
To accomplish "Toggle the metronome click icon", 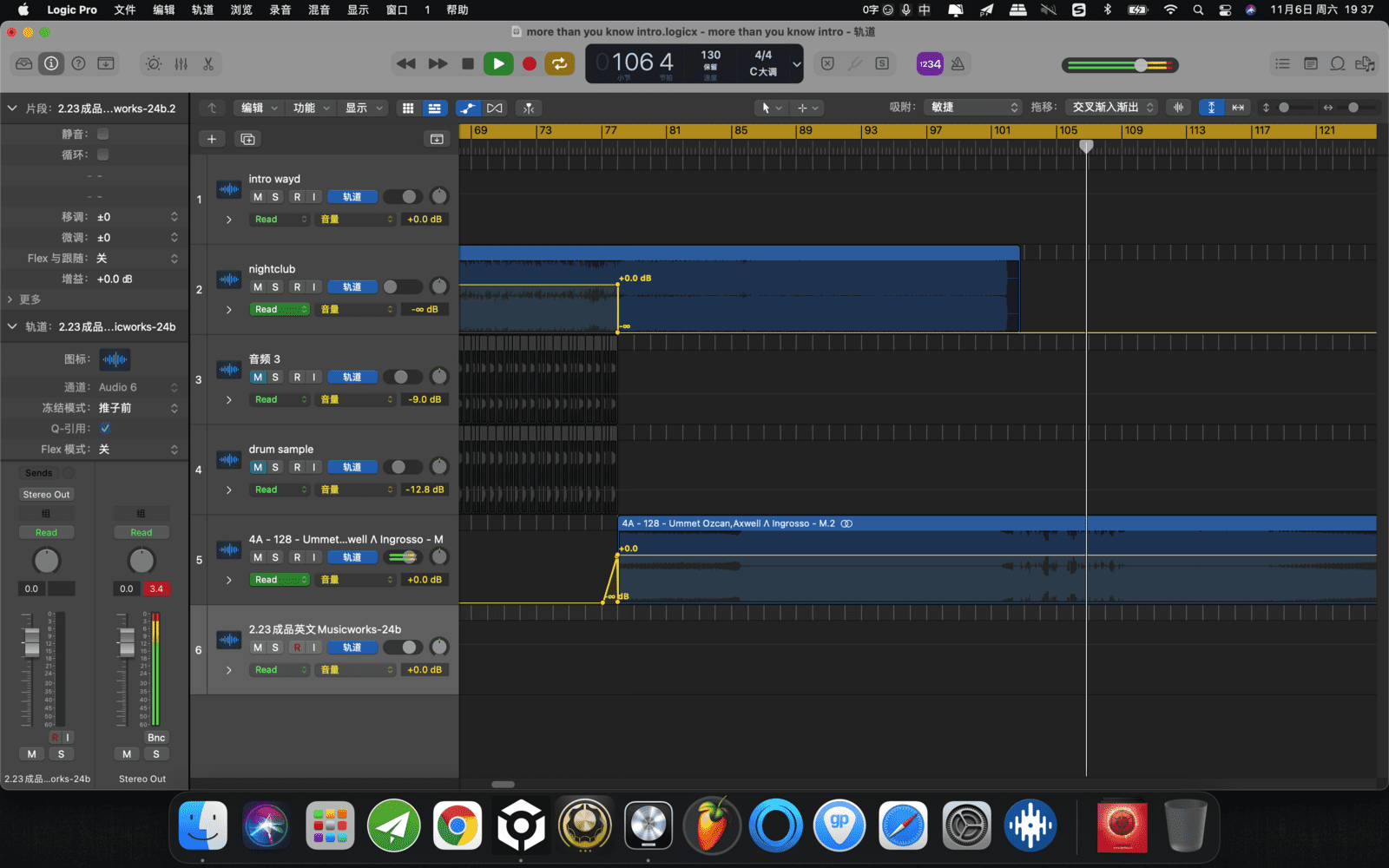I will pyautogui.click(x=958, y=63).
